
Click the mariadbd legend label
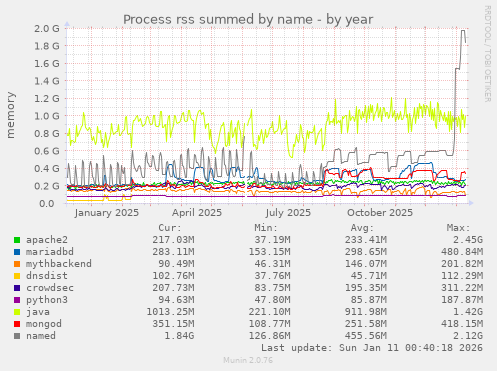tap(50, 252)
